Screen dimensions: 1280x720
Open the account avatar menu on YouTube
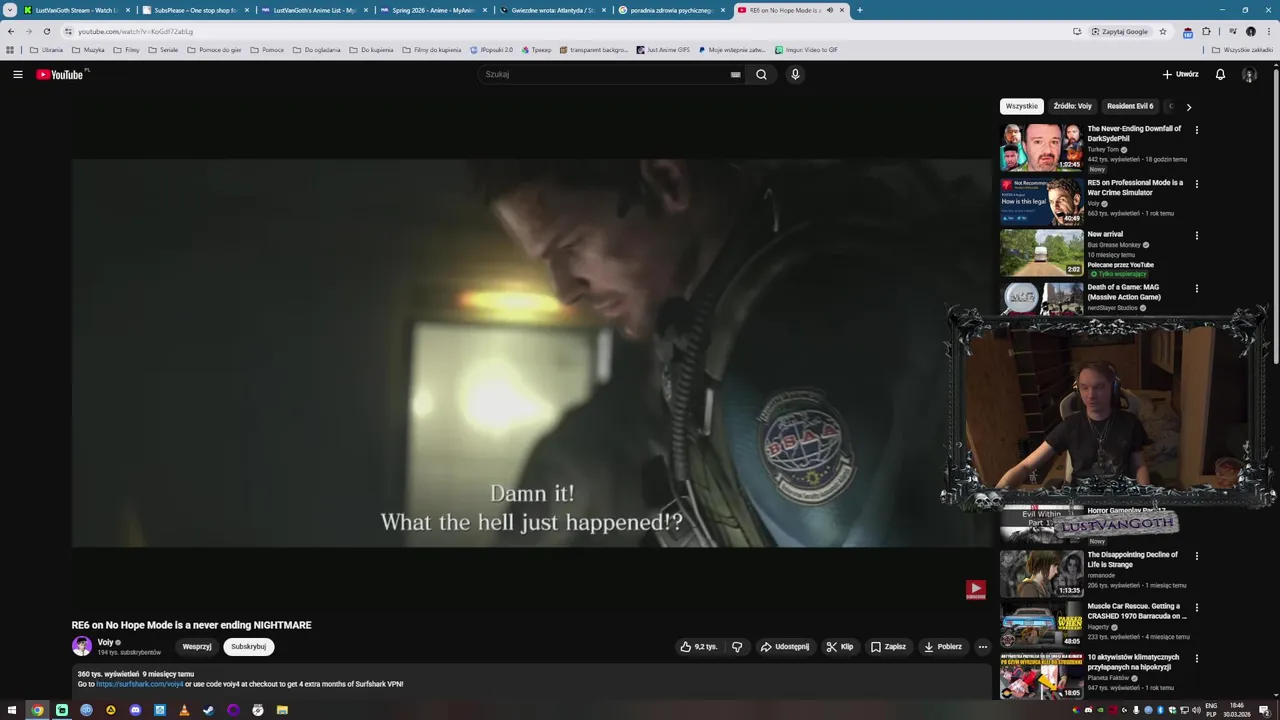[1249, 74]
